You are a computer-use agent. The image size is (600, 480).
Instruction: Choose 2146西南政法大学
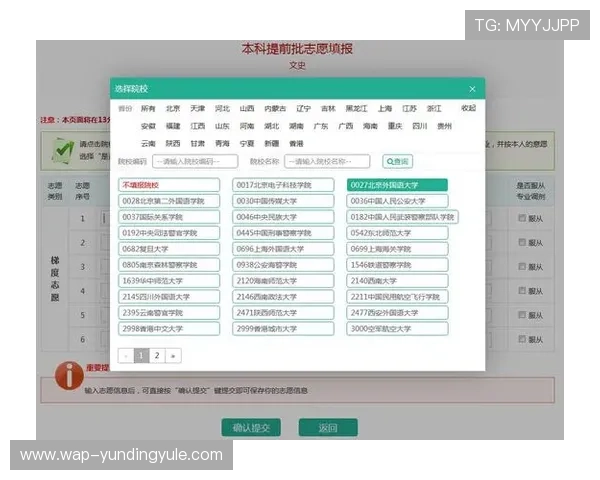tap(283, 297)
